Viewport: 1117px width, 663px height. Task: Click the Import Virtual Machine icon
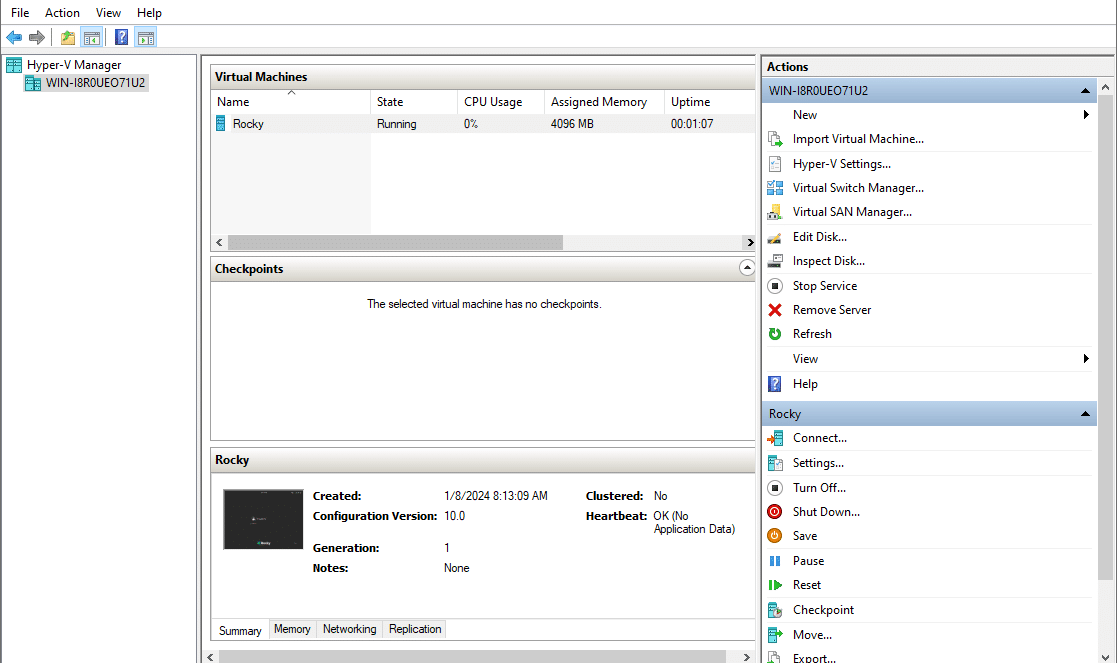[x=775, y=139]
